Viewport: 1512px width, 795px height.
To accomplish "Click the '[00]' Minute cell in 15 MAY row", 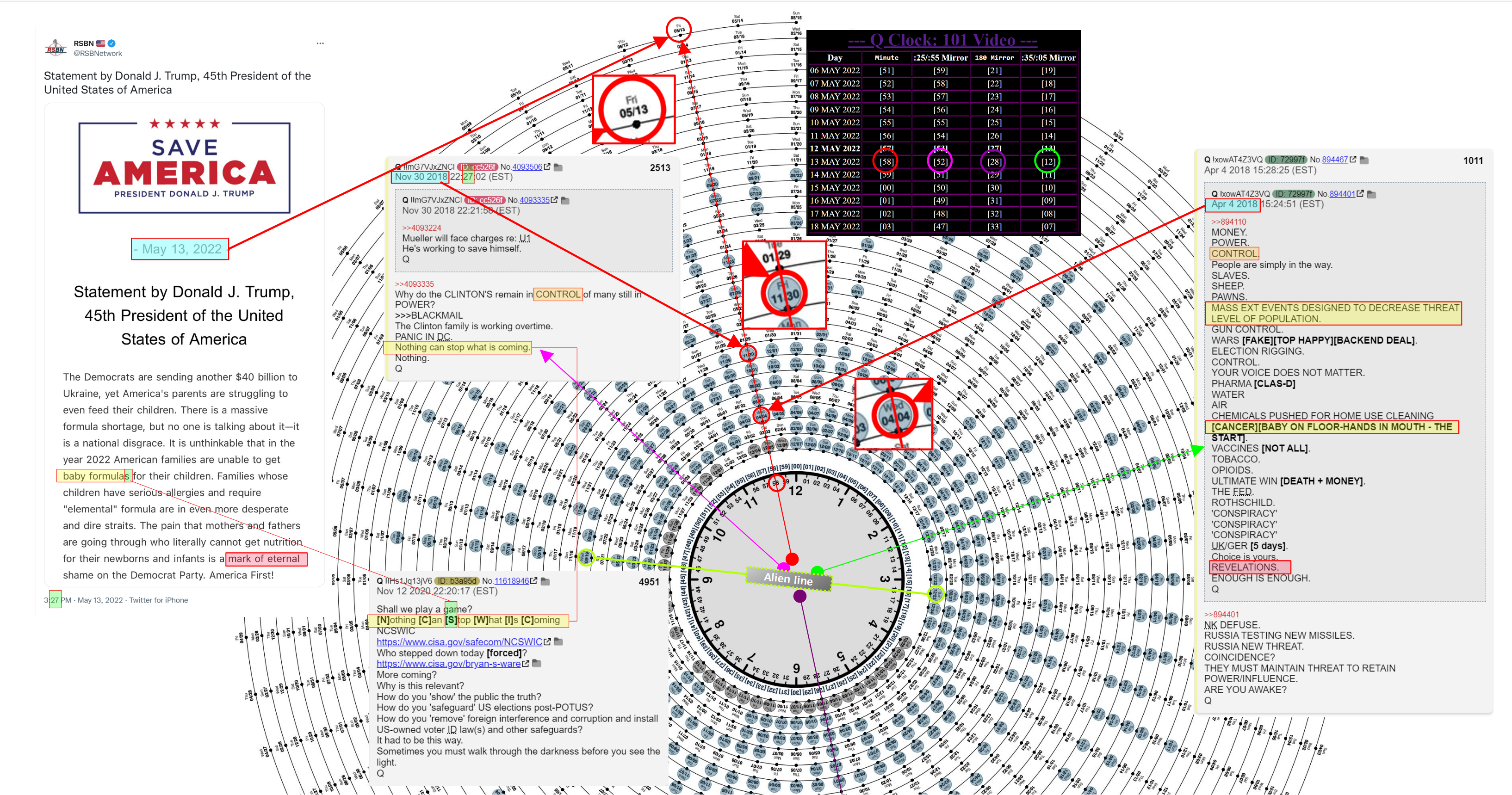I will coord(886,188).
